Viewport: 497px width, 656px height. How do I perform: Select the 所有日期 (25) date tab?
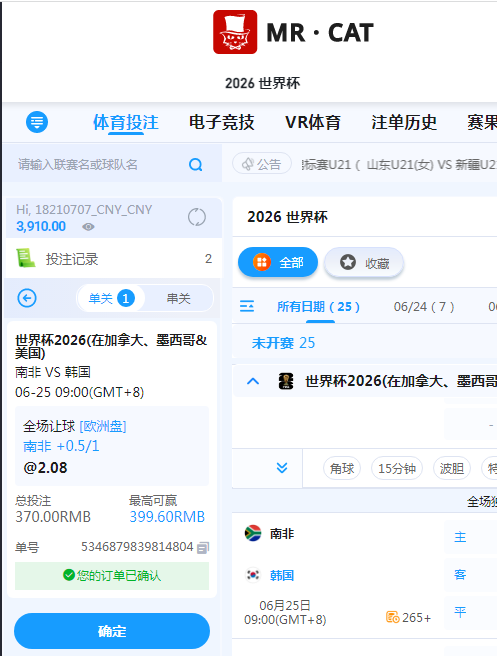pos(318,307)
